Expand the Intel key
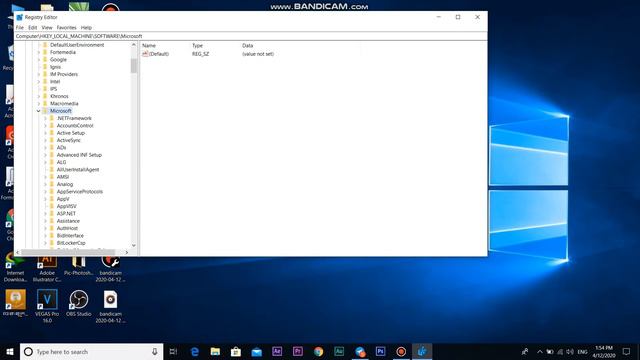Screen dimensions: 640x360 39,82
